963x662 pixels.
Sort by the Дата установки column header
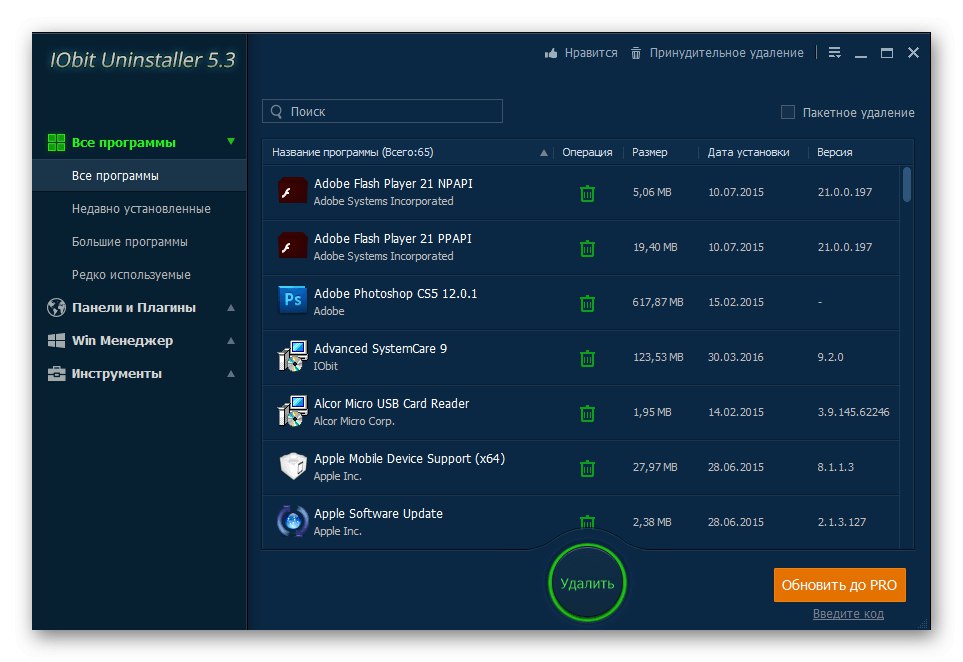click(x=748, y=152)
